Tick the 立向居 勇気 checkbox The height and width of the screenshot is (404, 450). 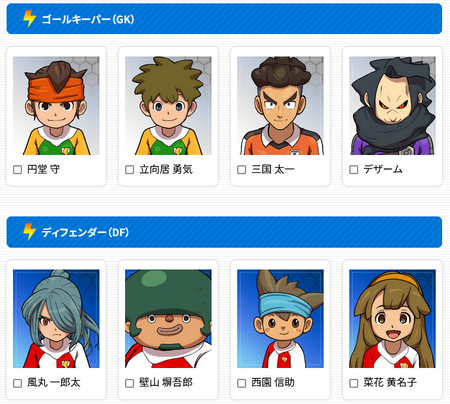[x=129, y=170]
